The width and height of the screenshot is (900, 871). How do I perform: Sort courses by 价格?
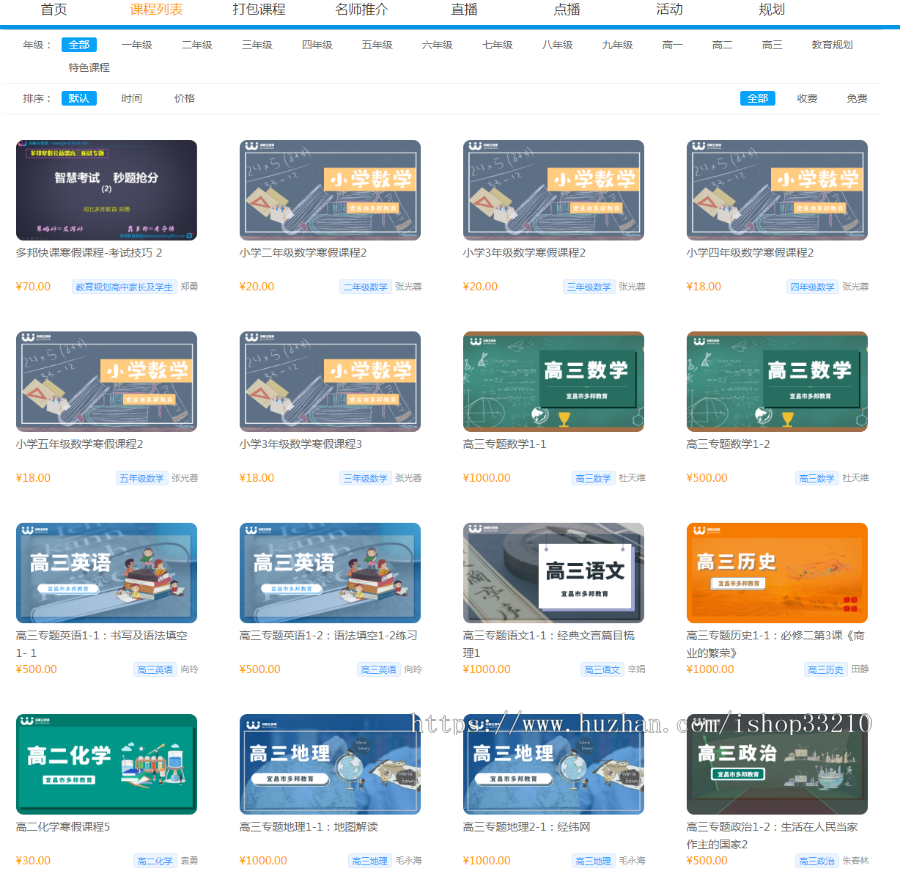[x=184, y=98]
